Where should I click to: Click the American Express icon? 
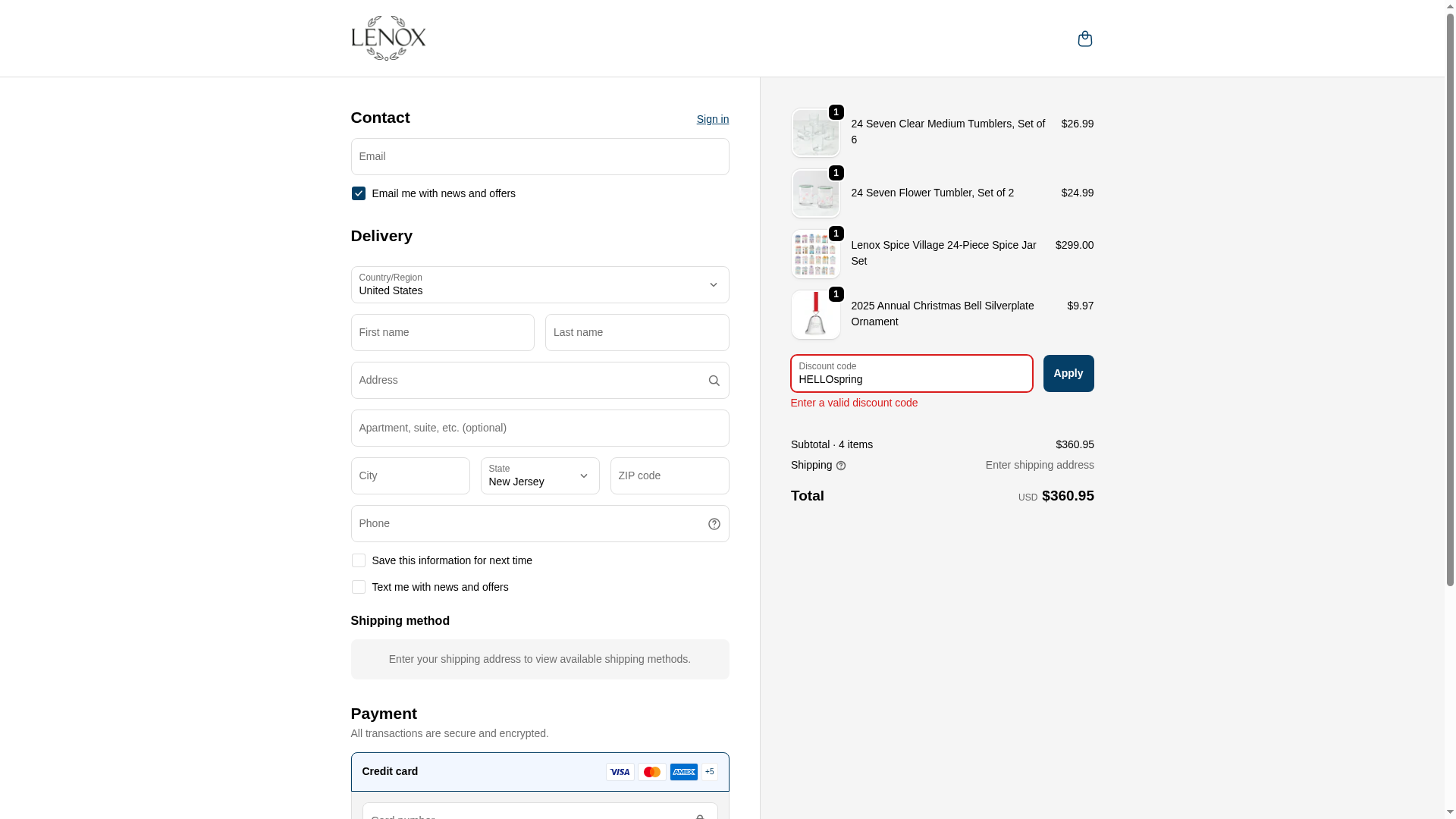(x=684, y=772)
